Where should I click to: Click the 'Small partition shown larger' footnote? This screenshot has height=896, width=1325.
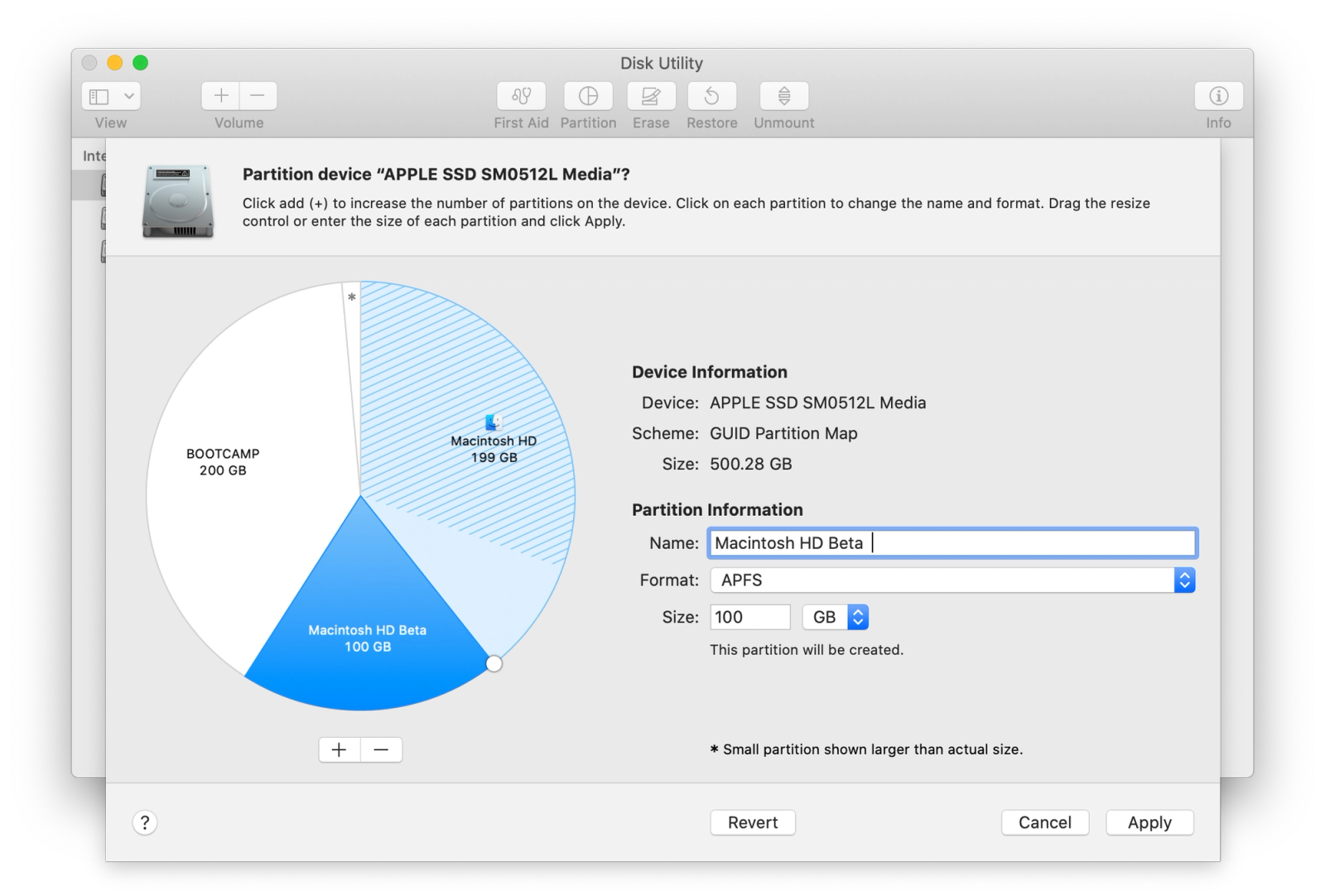[x=867, y=749]
